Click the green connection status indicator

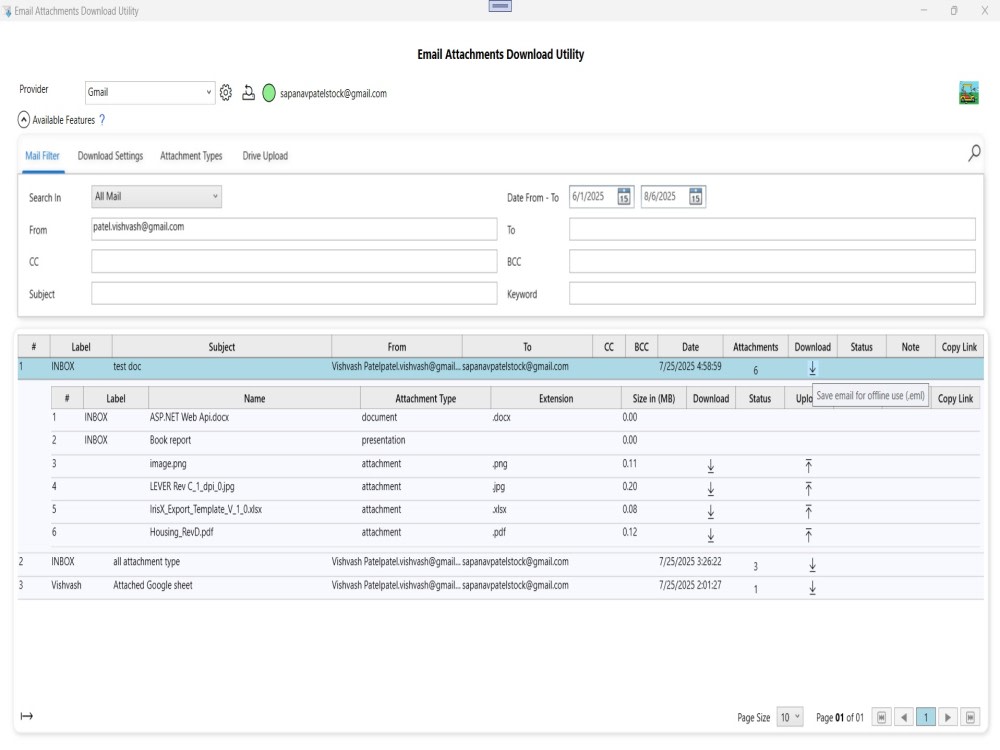pos(269,93)
